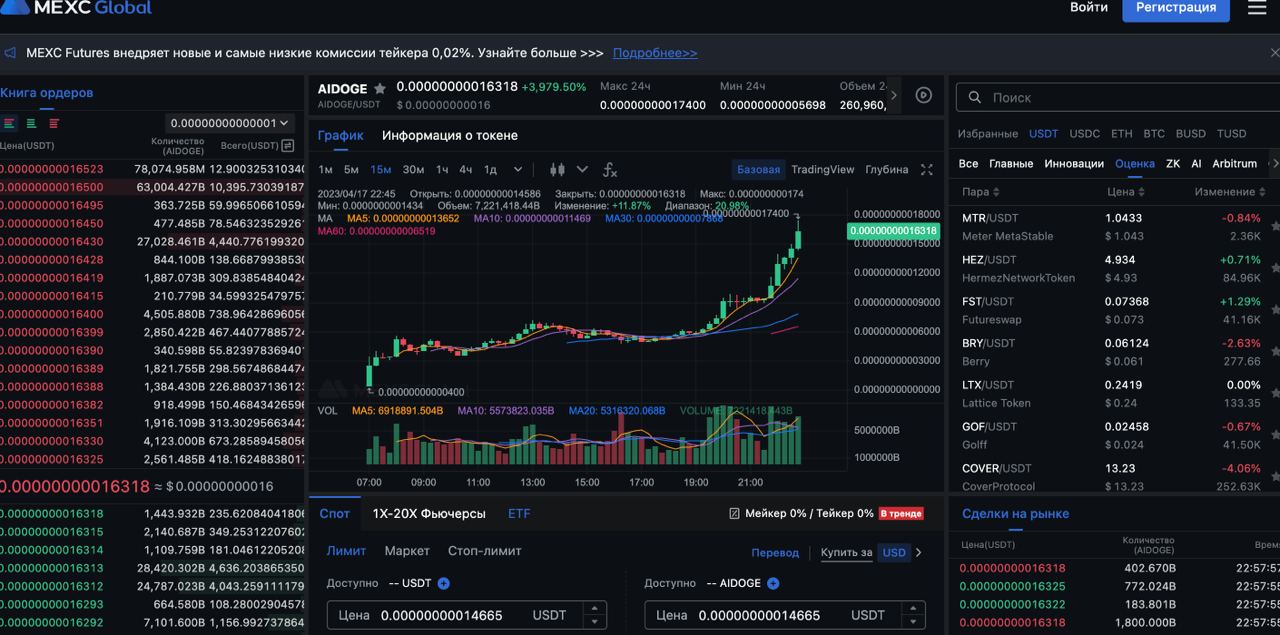Click the announcement megaphone icon

(x=10, y=53)
